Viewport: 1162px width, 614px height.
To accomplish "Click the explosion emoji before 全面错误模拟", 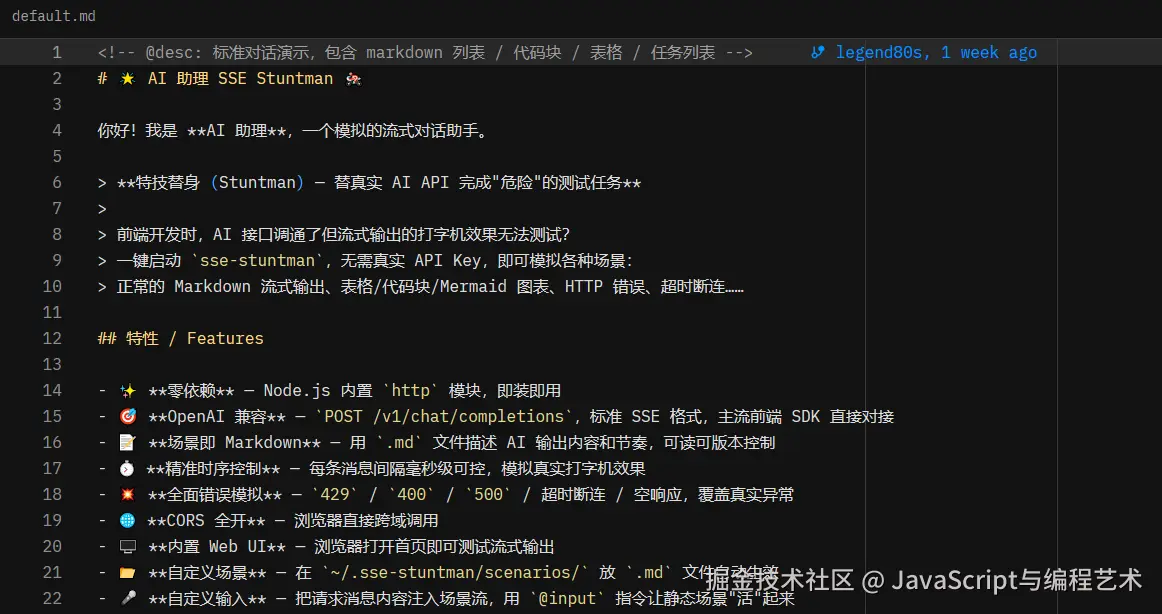I will [x=127, y=495].
